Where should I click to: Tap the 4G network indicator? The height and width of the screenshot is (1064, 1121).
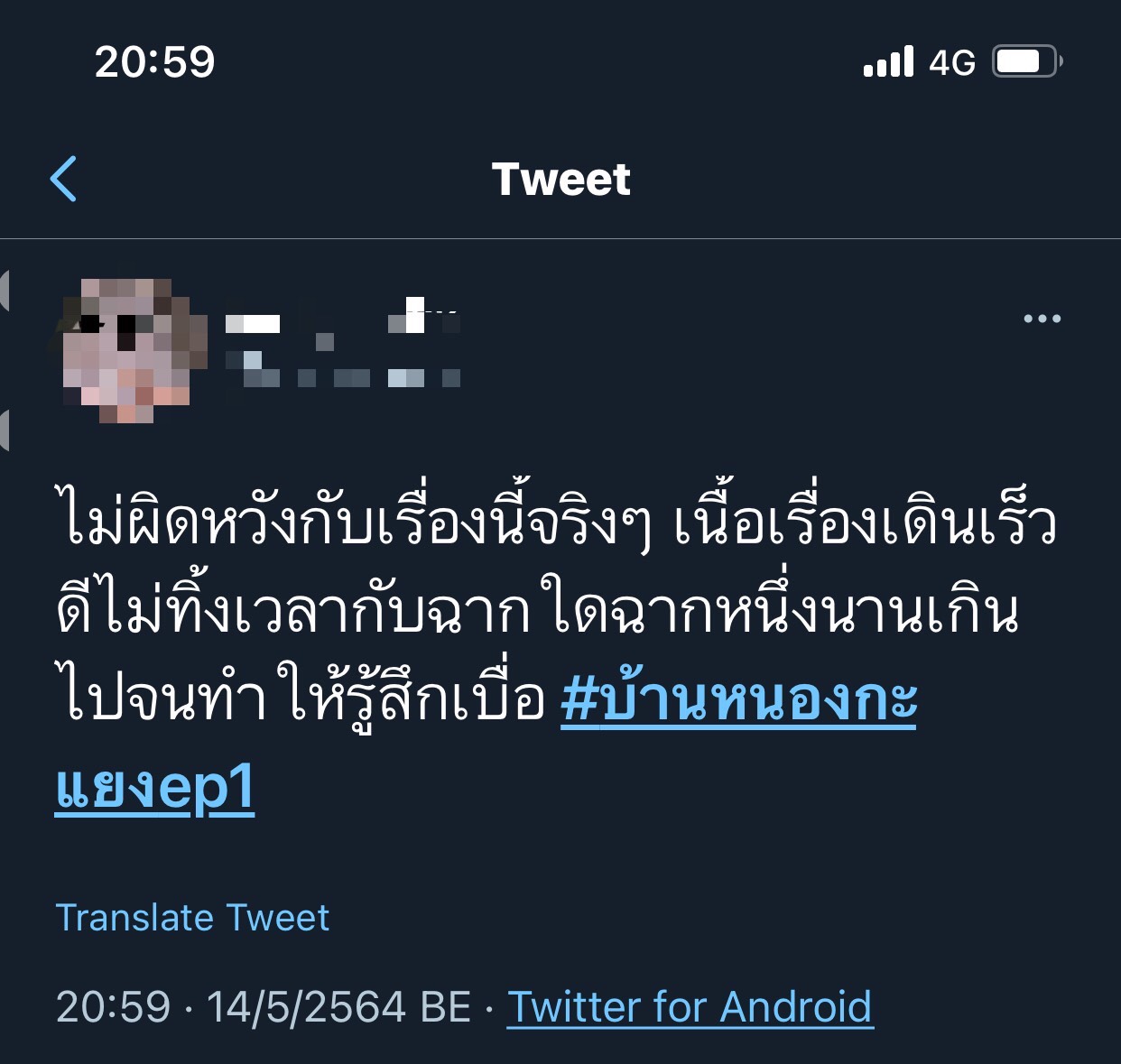pos(952,62)
